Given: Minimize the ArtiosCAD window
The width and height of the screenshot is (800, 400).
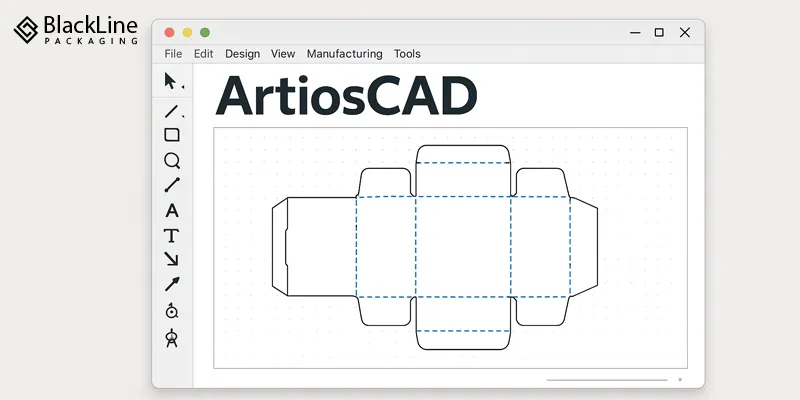Looking at the screenshot, I should 635,33.
